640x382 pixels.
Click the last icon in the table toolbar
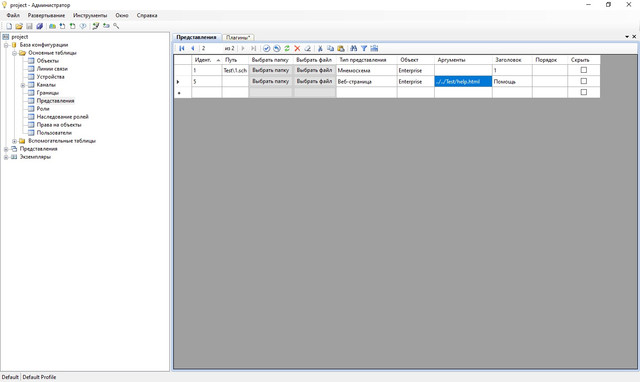pos(374,48)
